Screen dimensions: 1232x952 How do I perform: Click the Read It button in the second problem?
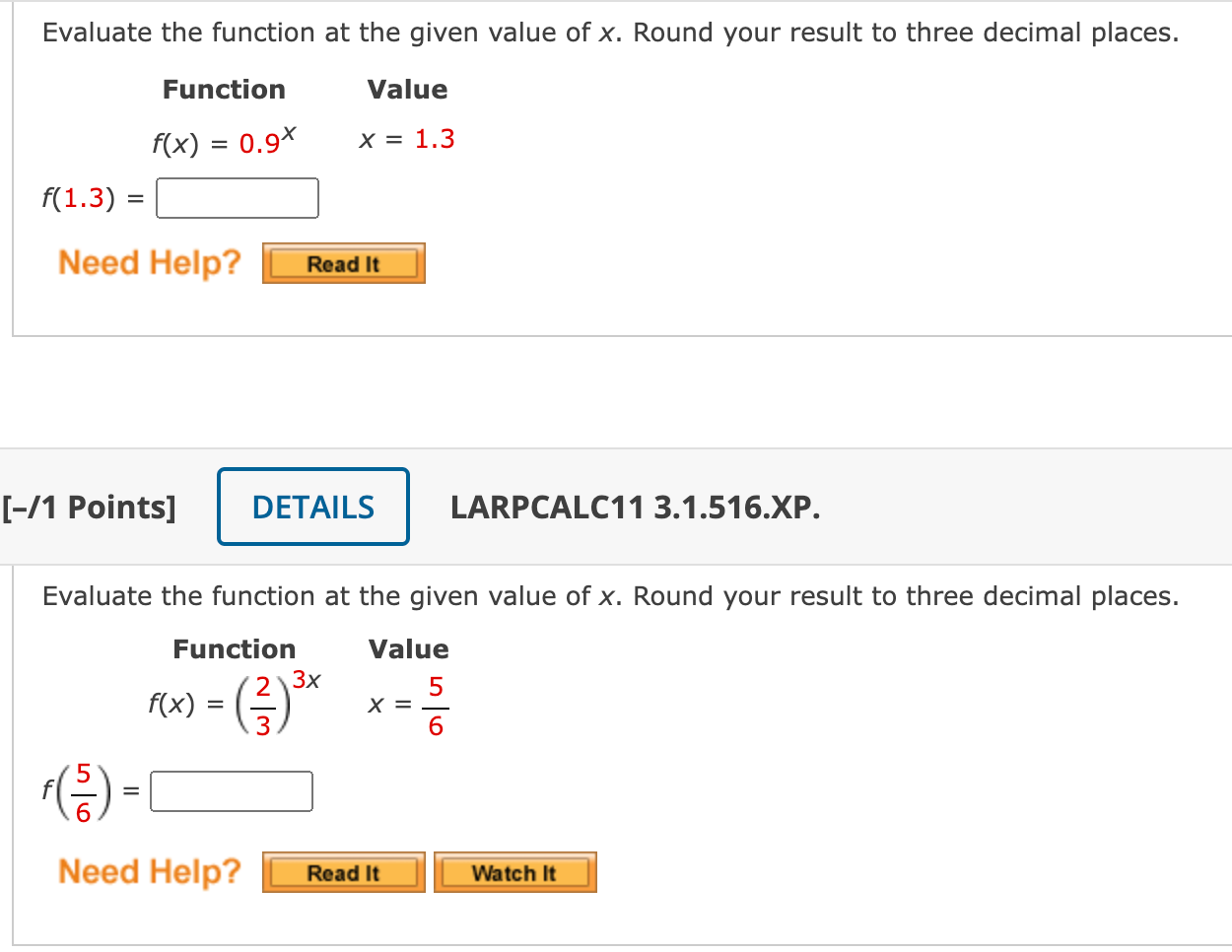pyautogui.click(x=343, y=871)
